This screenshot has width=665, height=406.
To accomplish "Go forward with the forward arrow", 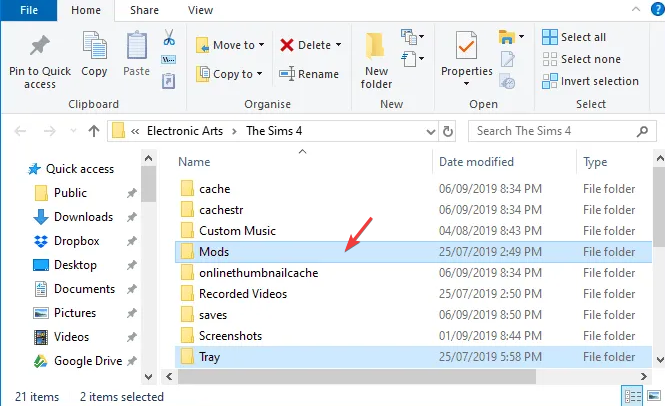I will pos(50,131).
